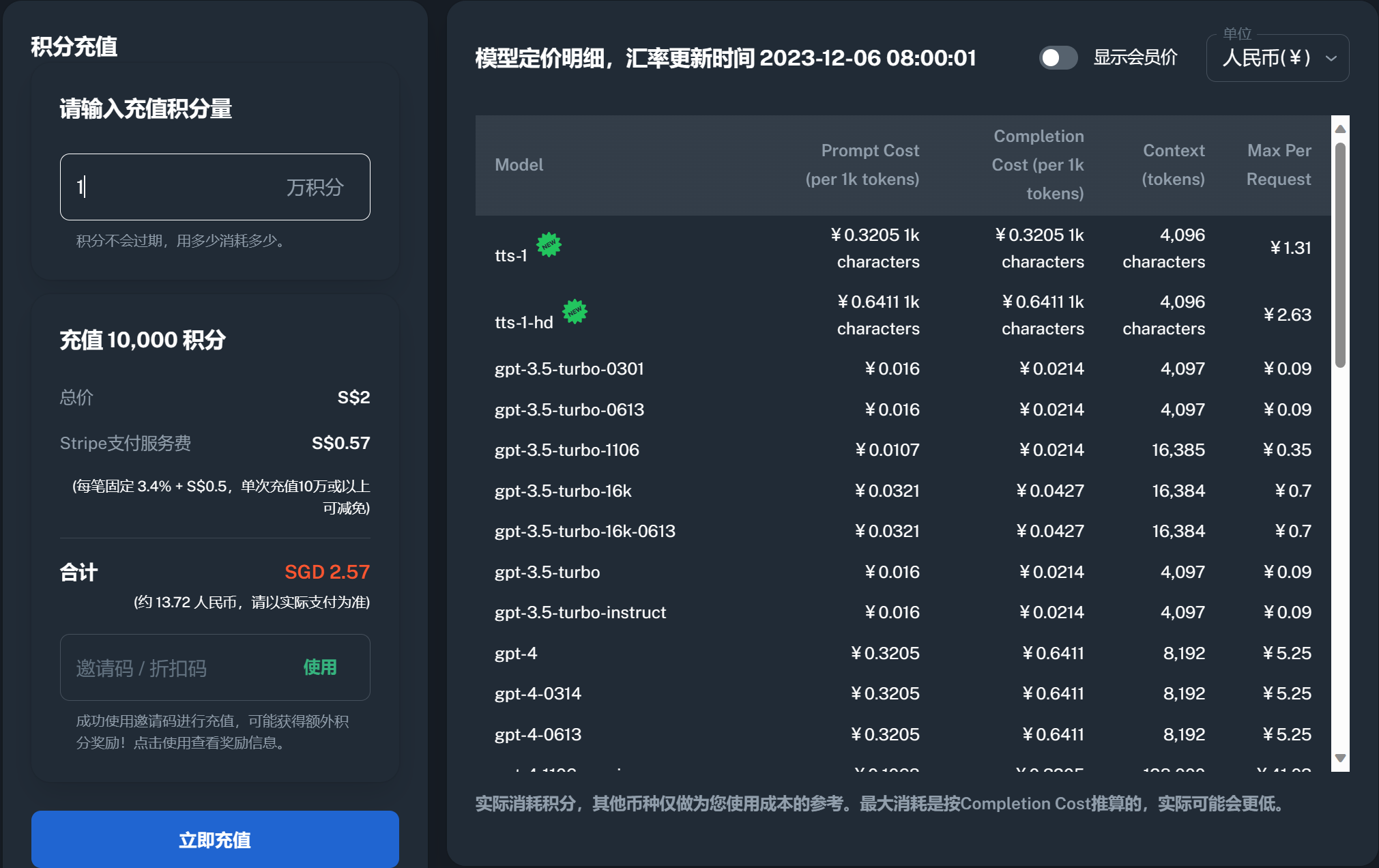Select the tts-1 model name
The image size is (1379, 868).
511,255
